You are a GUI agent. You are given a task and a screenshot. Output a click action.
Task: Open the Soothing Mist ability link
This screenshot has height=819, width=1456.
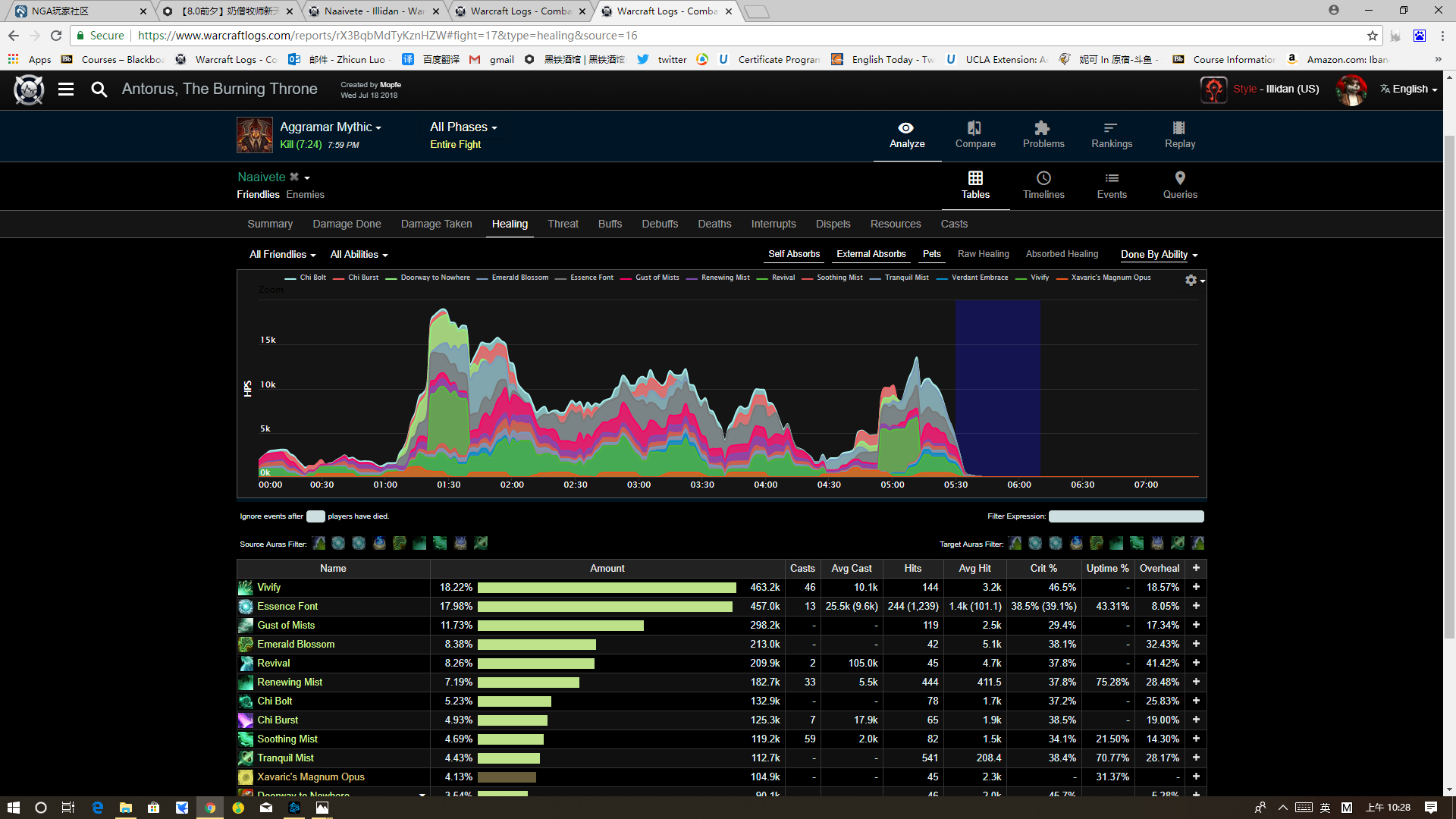pyautogui.click(x=287, y=739)
